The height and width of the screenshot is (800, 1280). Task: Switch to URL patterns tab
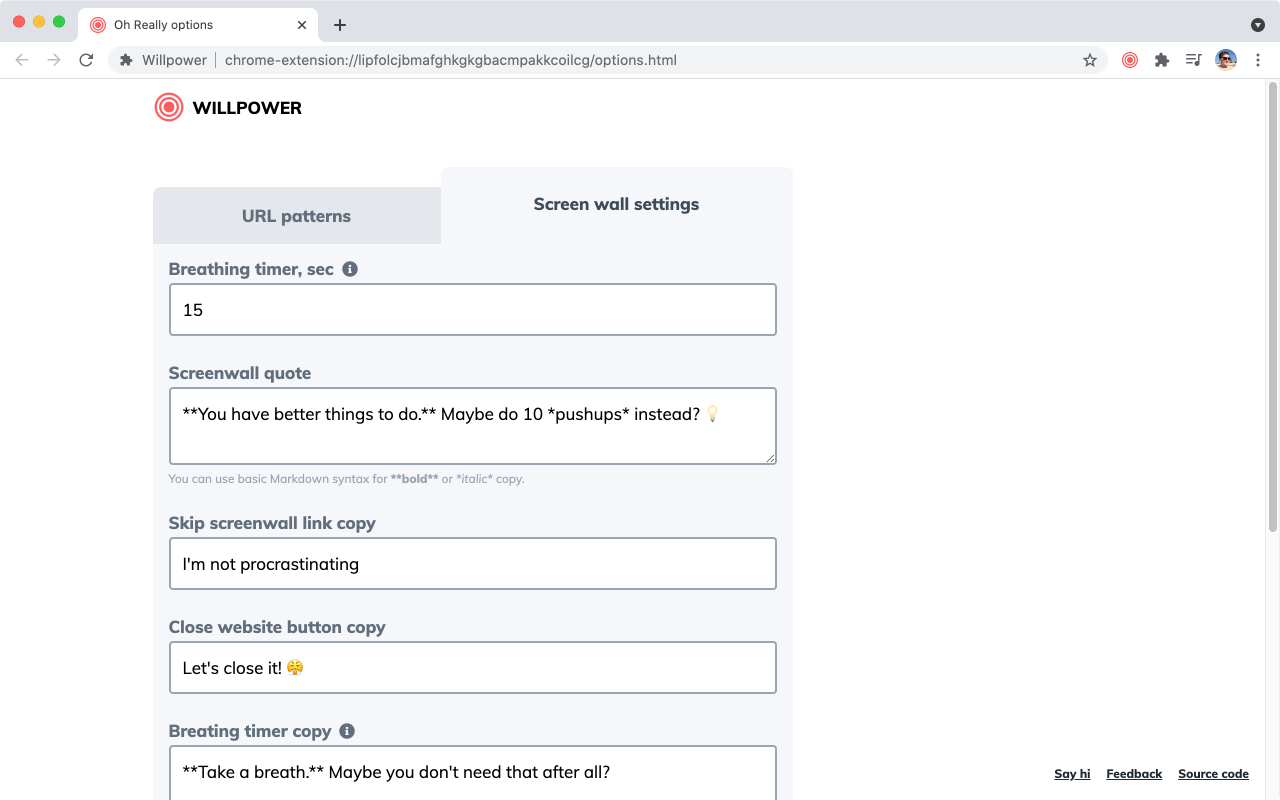click(x=296, y=216)
